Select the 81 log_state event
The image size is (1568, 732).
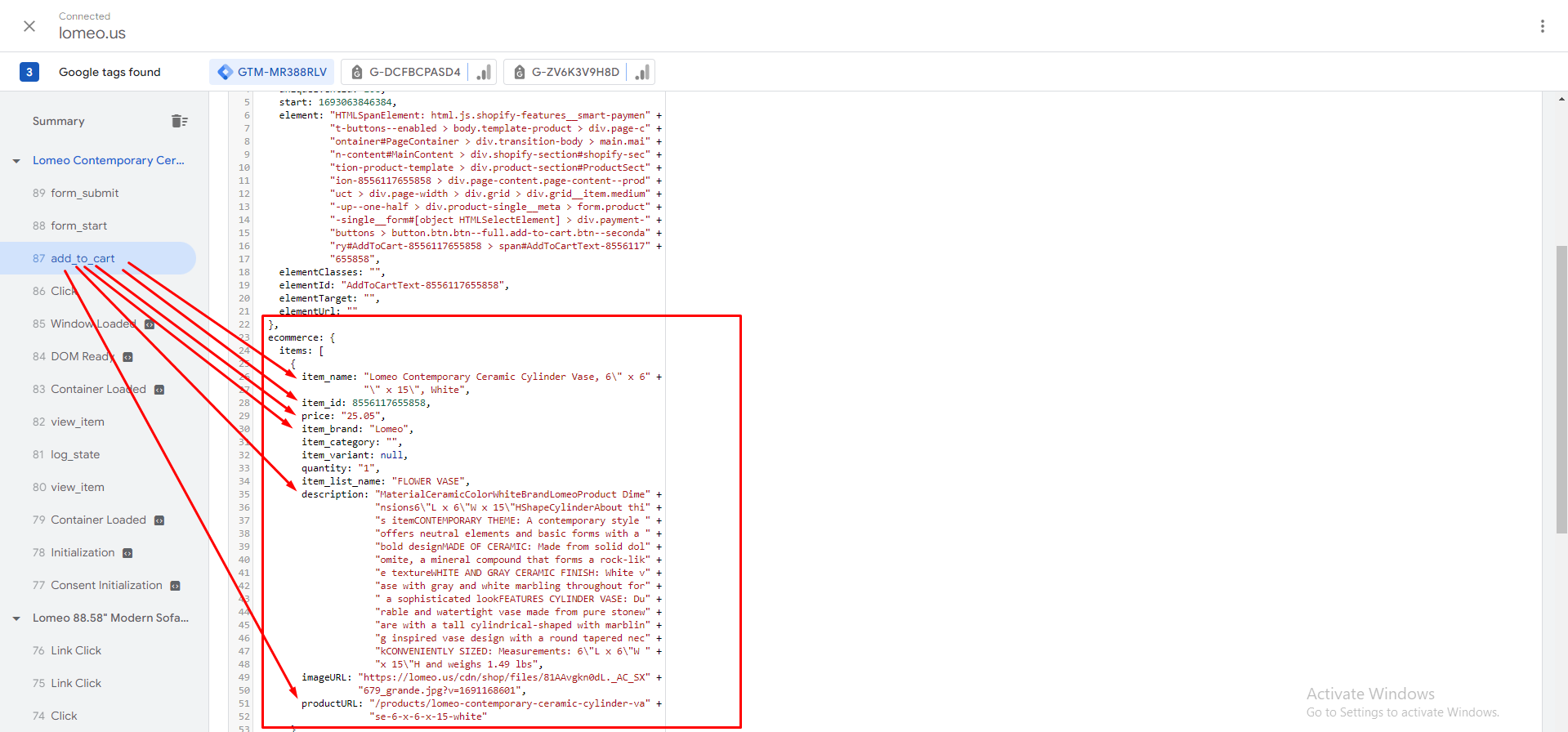(x=75, y=454)
